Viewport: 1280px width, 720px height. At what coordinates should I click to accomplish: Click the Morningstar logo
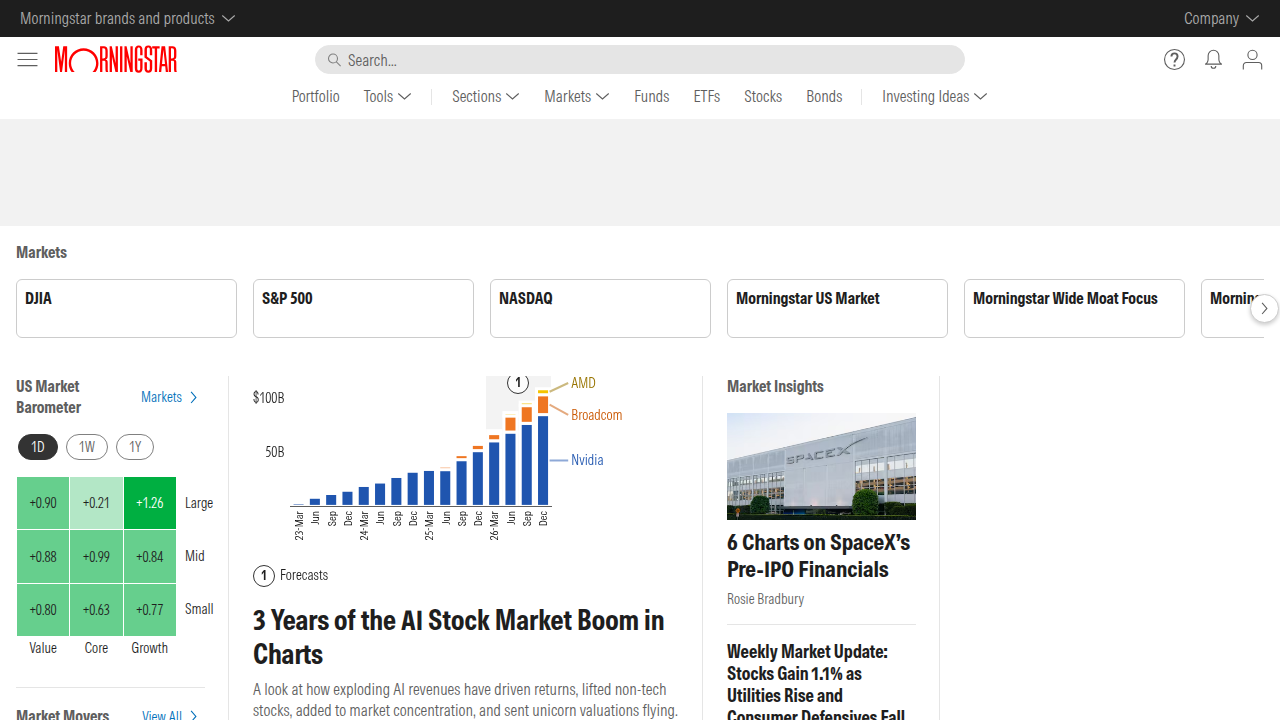[x=116, y=60]
